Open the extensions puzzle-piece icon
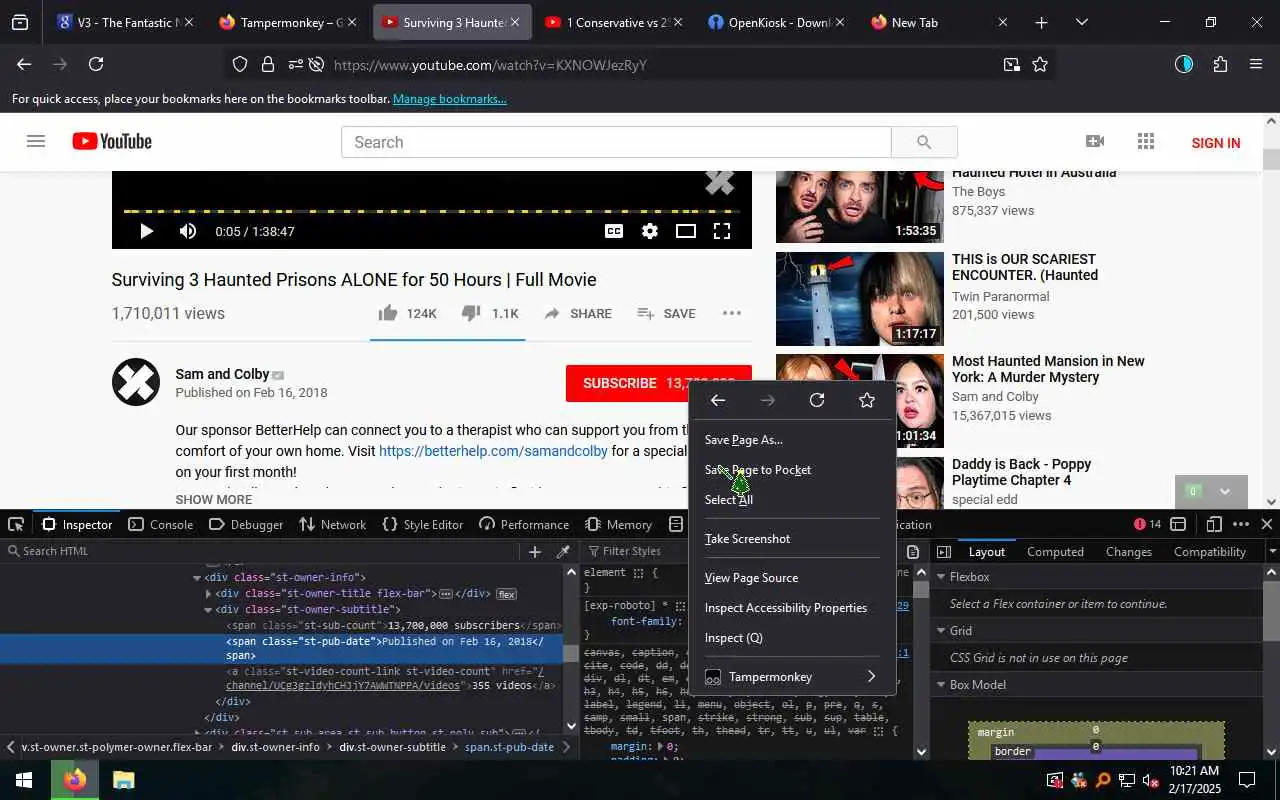Image resolution: width=1280 pixels, height=800 pixels. [x=1220, y=64]
